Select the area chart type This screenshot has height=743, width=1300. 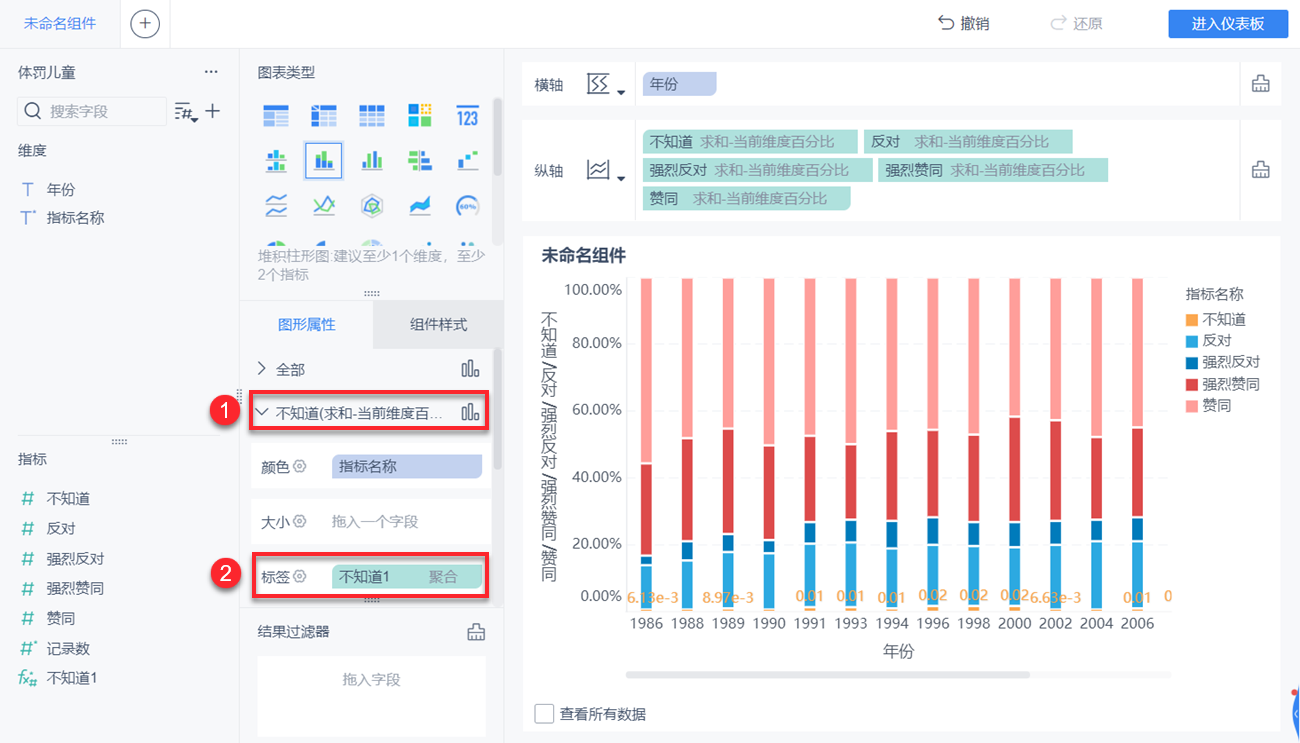(420, 206)
